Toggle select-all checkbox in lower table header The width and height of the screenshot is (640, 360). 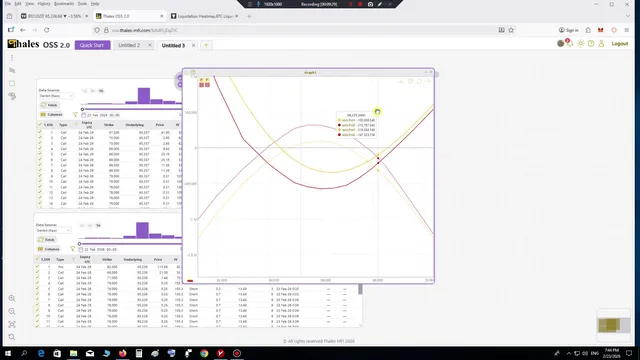(37, 259)
